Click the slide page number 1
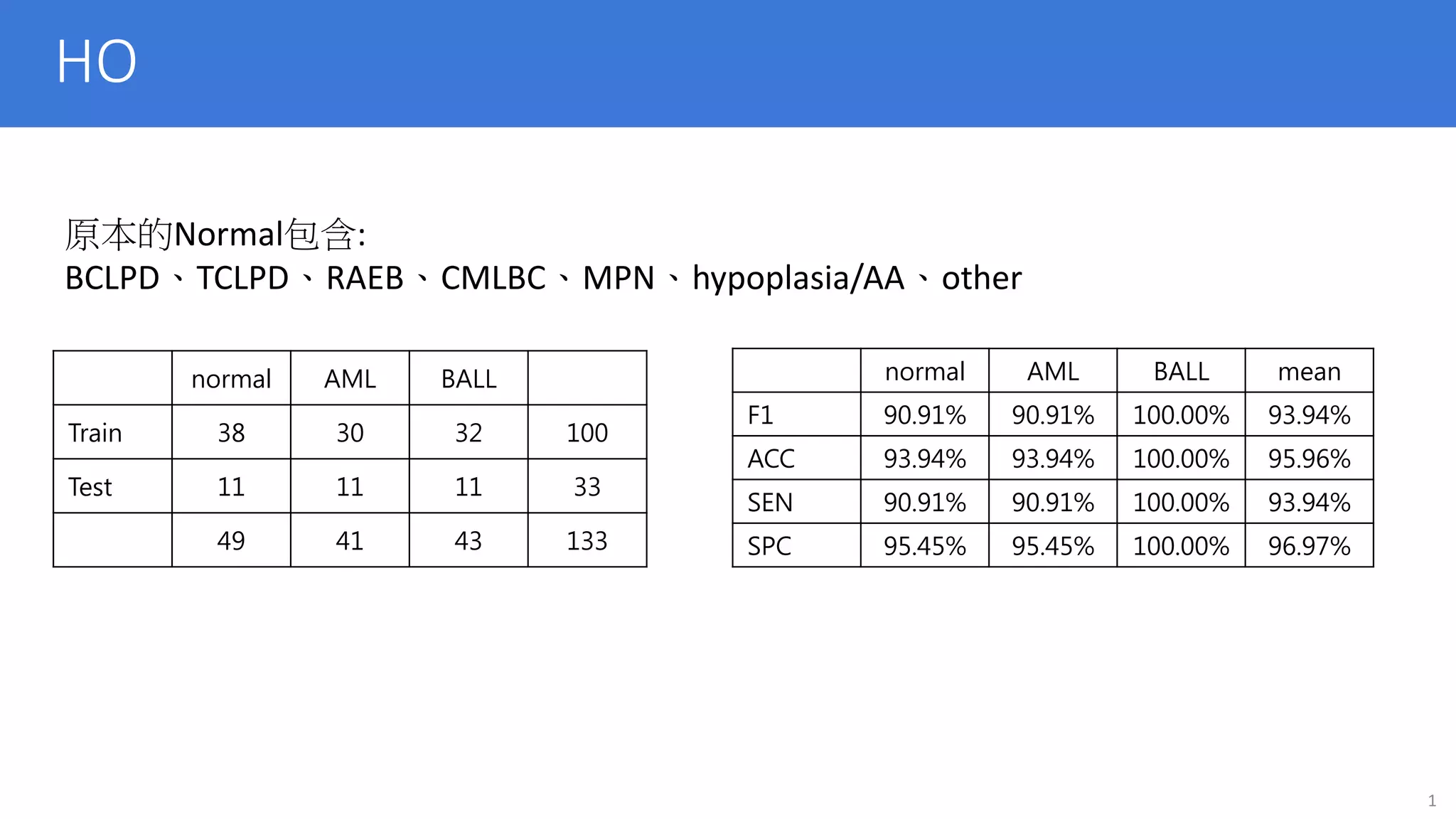Viewport: 1456px width, 819px height. (1432, 801)
